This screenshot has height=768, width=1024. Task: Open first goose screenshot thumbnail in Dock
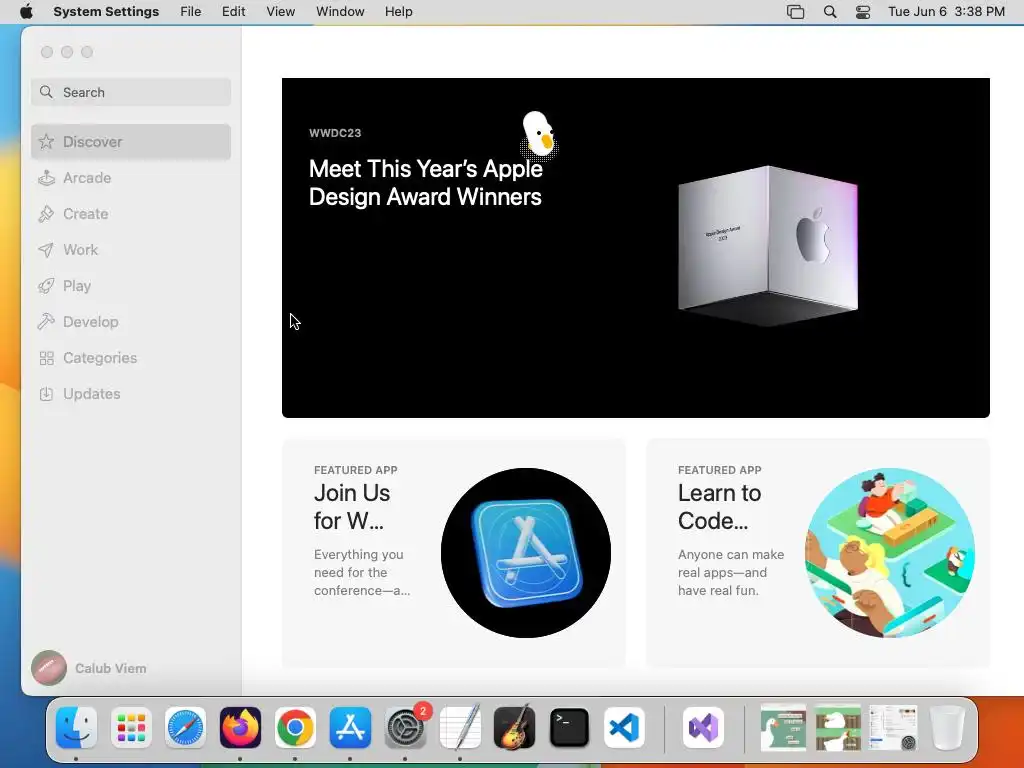(783, 727)
